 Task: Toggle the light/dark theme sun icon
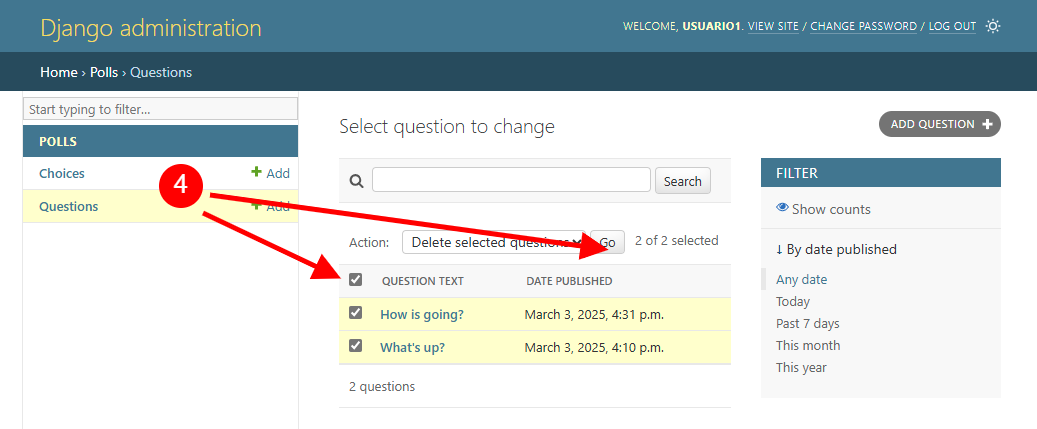(x=992, y=26)
